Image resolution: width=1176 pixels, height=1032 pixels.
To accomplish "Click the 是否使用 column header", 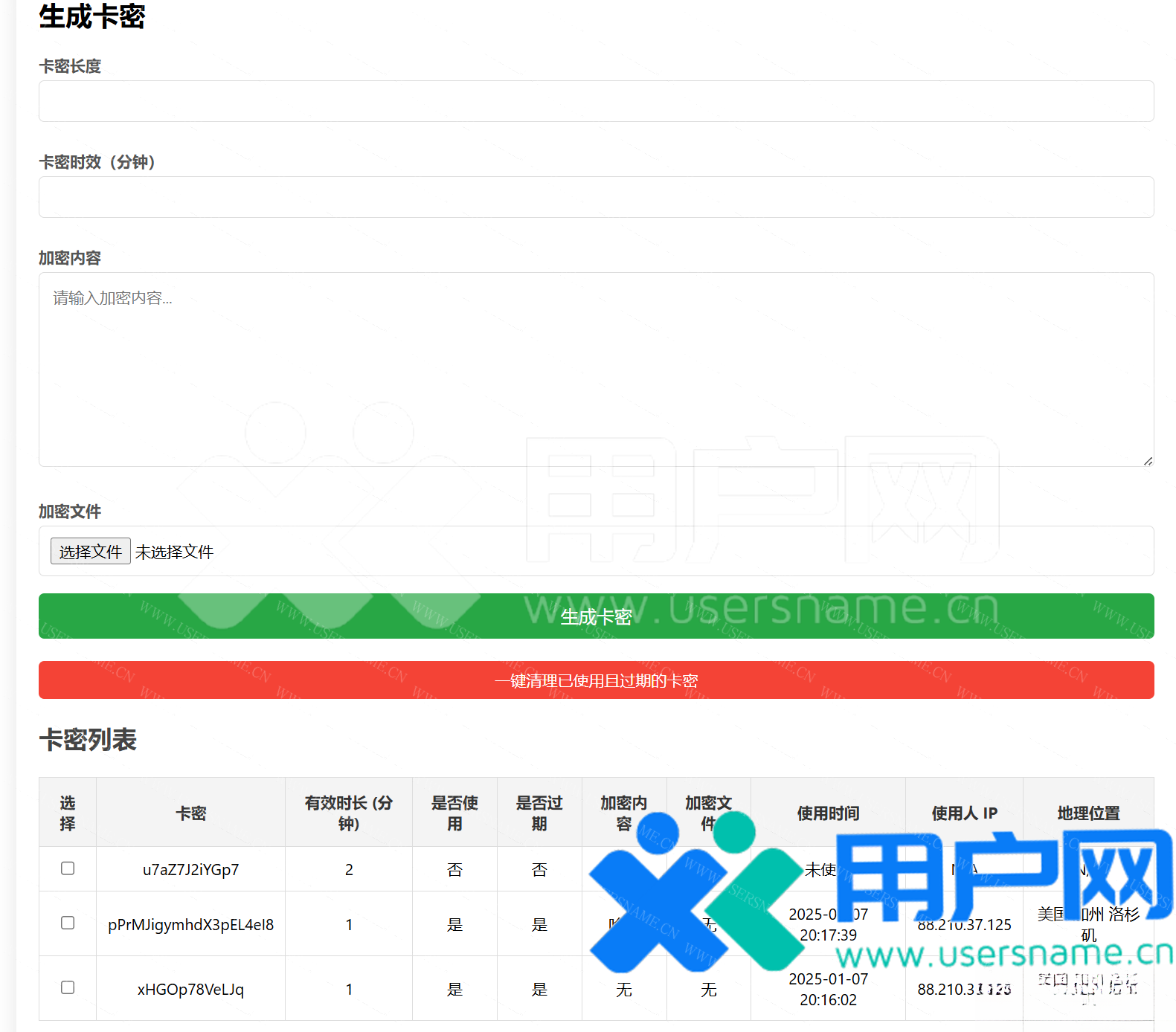I will tap(454, 813).
